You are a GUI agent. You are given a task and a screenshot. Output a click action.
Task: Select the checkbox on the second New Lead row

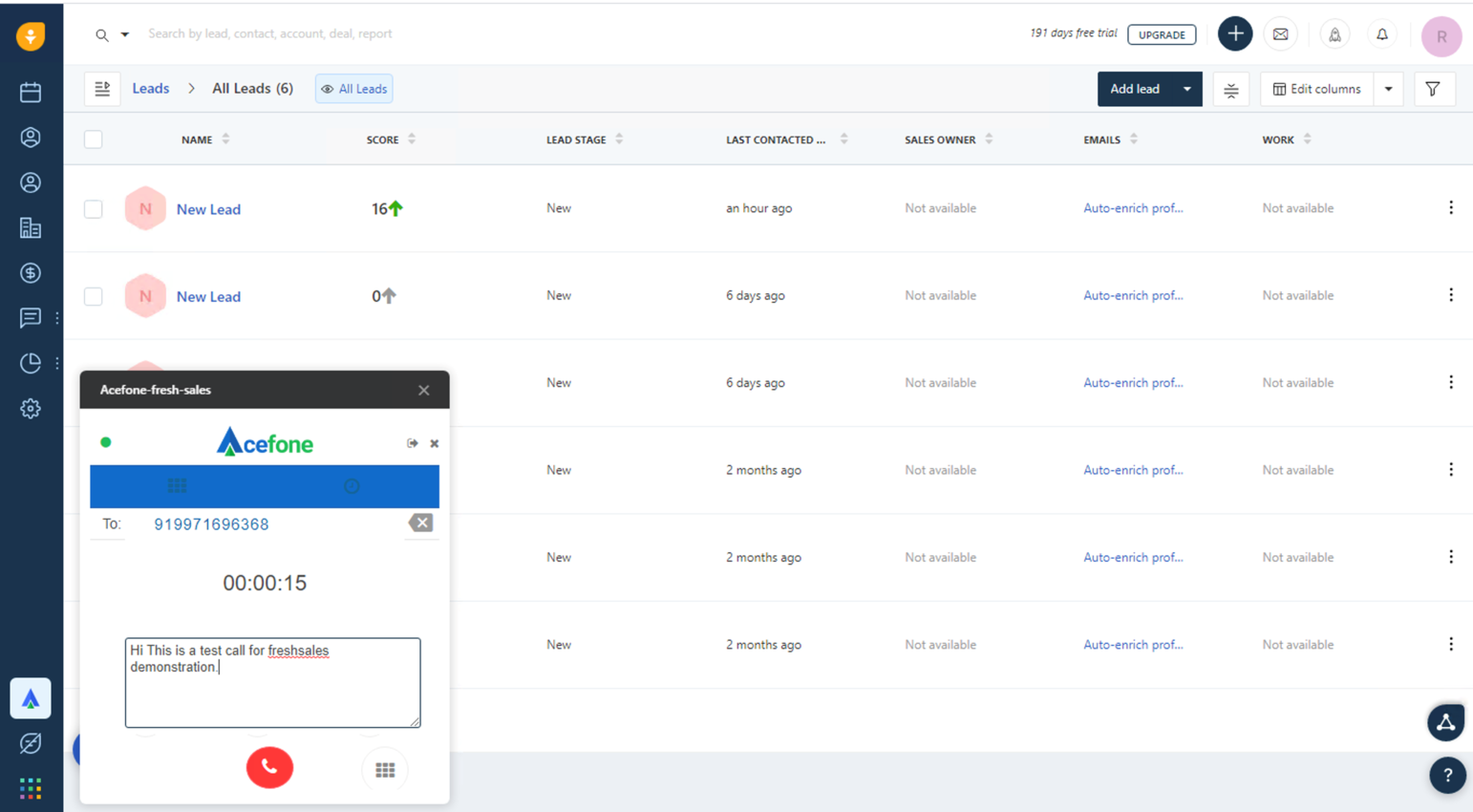click(x=93, y=295)
